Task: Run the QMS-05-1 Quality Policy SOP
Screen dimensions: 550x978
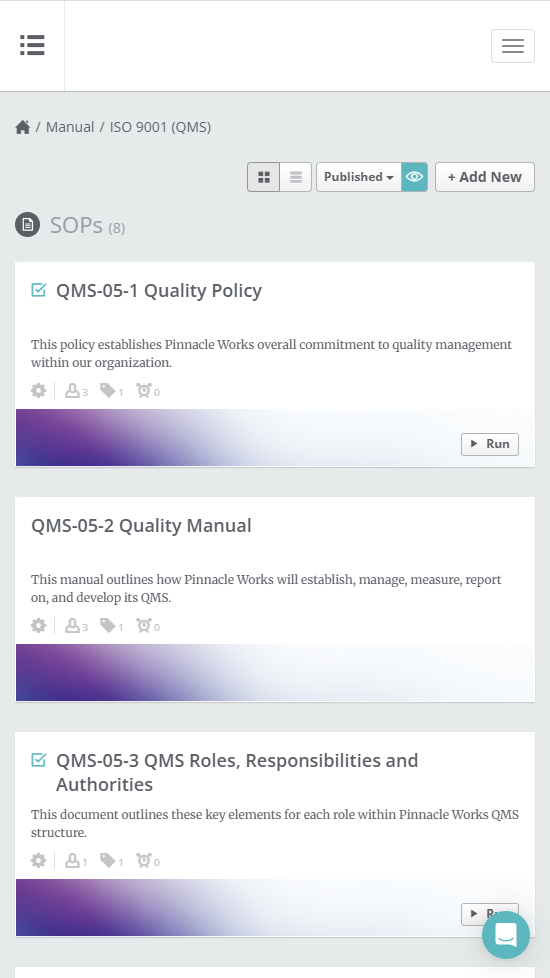Action: [x=490, y=444]
